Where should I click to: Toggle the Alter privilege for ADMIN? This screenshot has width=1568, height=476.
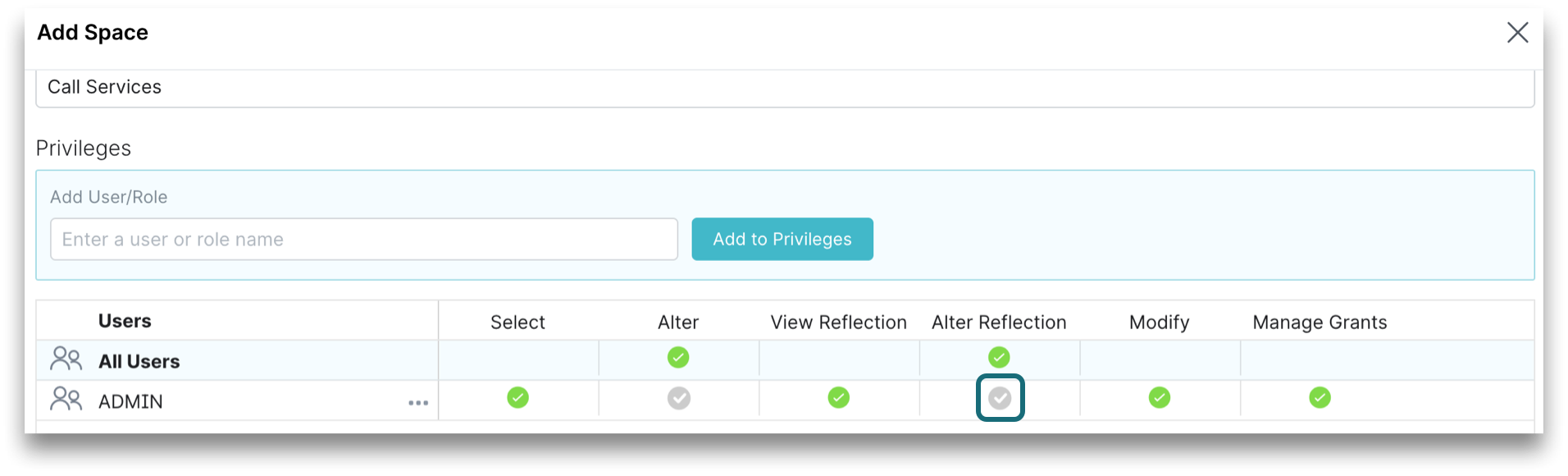[678, 398]
